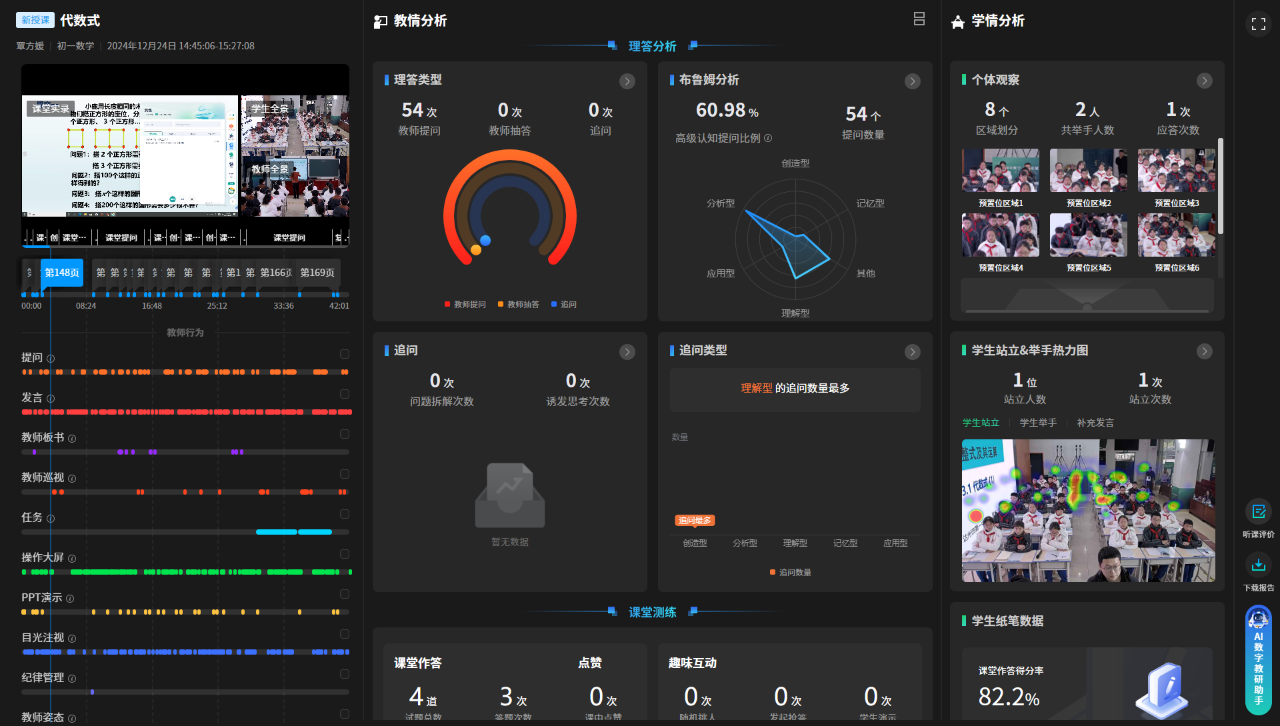Screen dimensions: 1280x726
Task: Open the help icon next to 提问
Action: click(x=50, y=358)
